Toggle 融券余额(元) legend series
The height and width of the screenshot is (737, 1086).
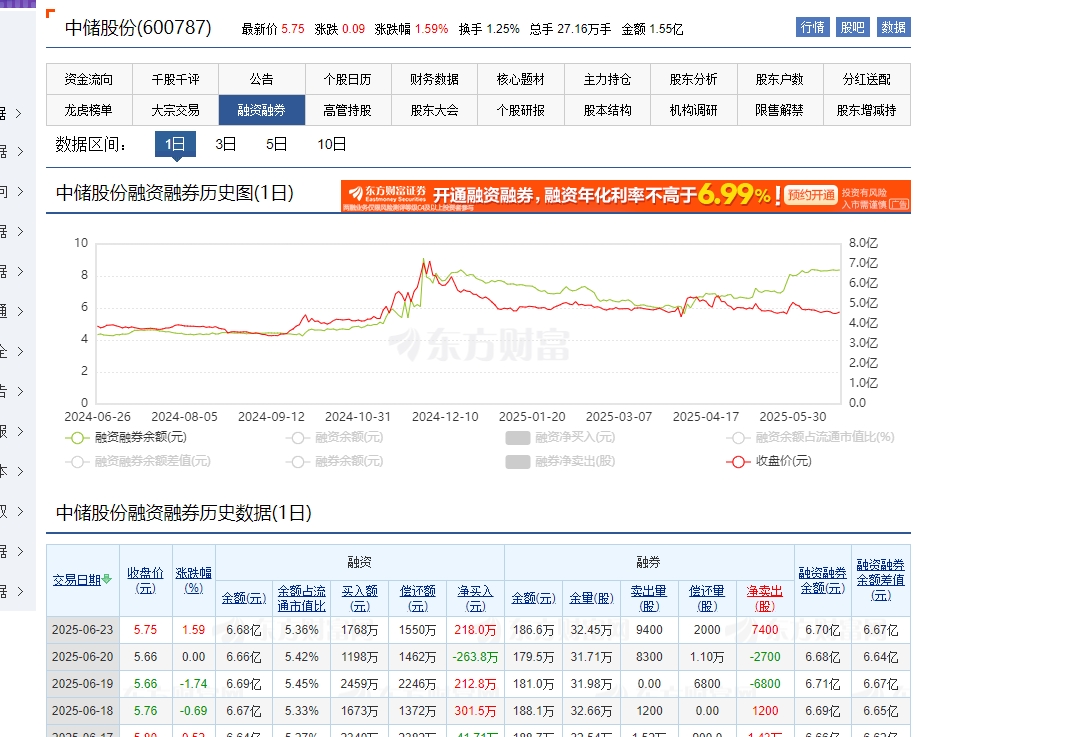point(334,461)
